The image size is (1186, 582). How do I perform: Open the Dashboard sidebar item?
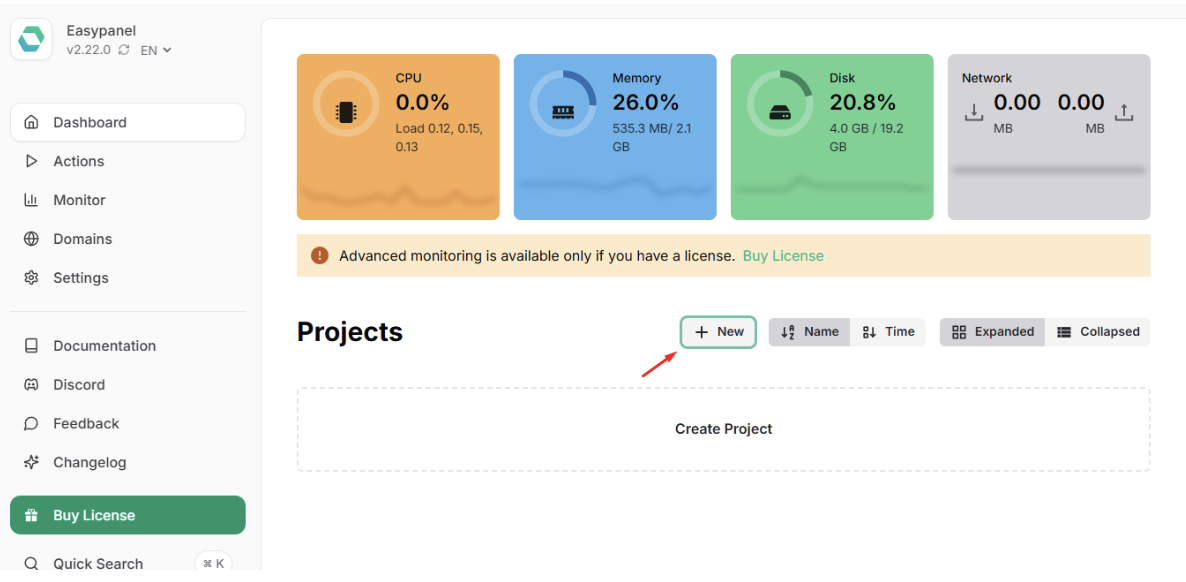(128, 123)
